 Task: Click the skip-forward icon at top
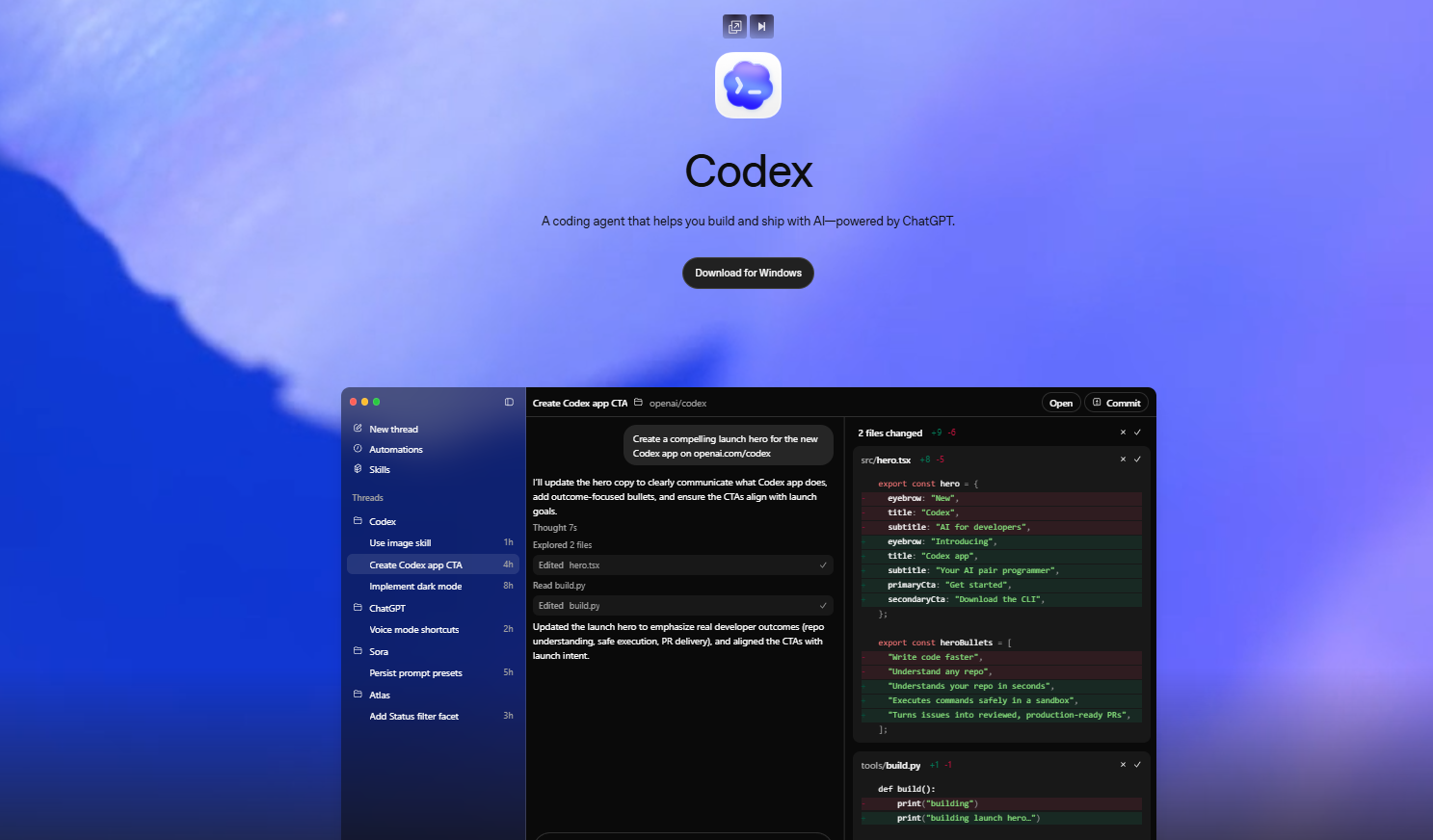[x=761, y=27]
